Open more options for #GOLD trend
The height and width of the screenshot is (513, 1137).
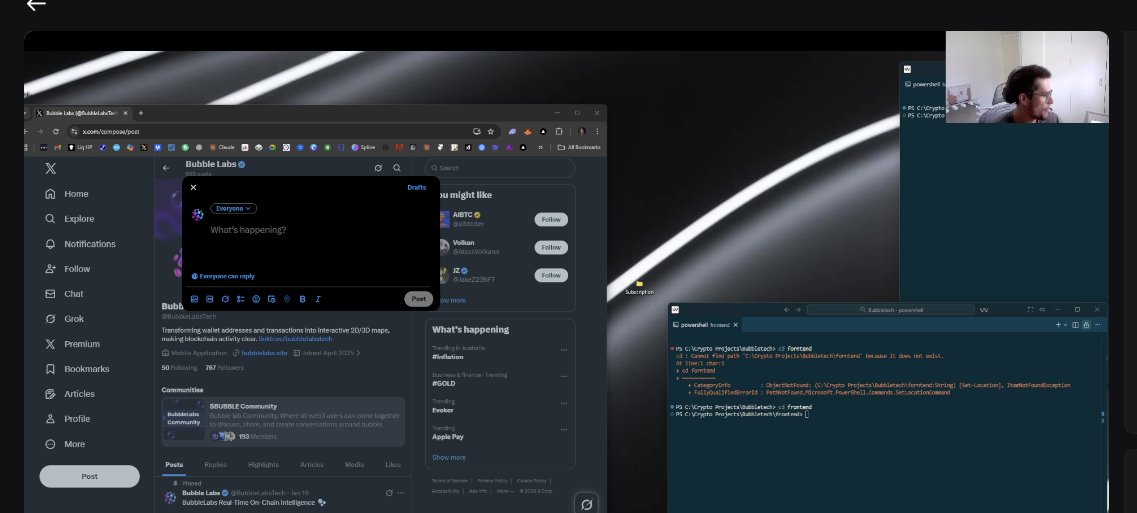(563, 377)
